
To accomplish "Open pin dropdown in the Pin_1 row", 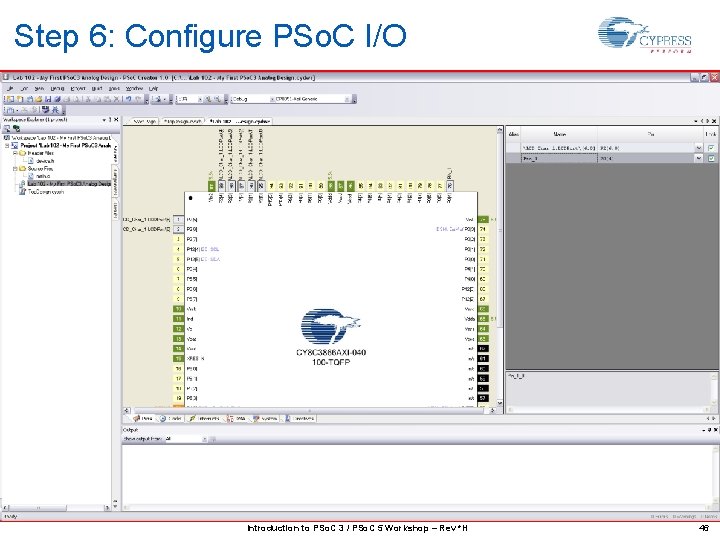I will click(699, 158).
